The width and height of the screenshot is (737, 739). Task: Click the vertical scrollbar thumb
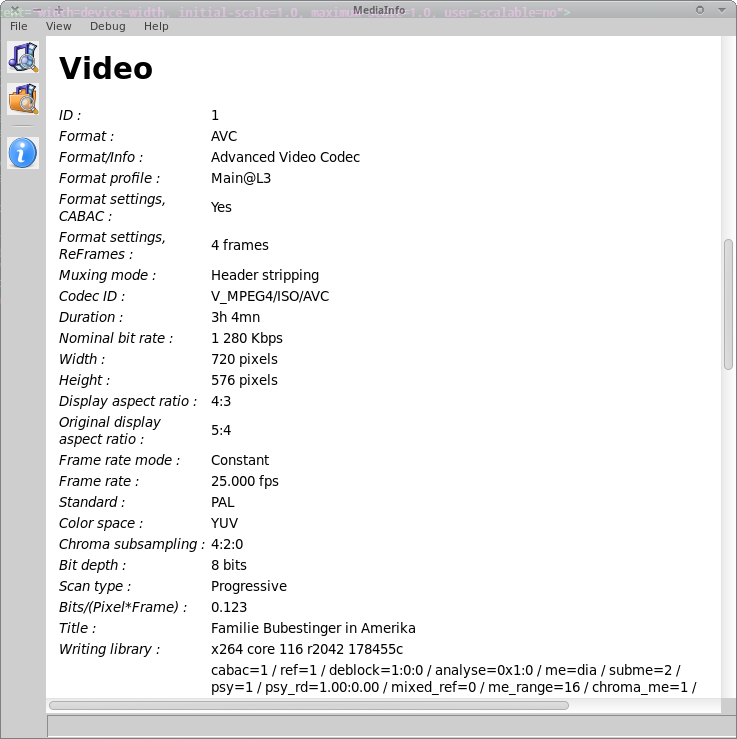728,304
